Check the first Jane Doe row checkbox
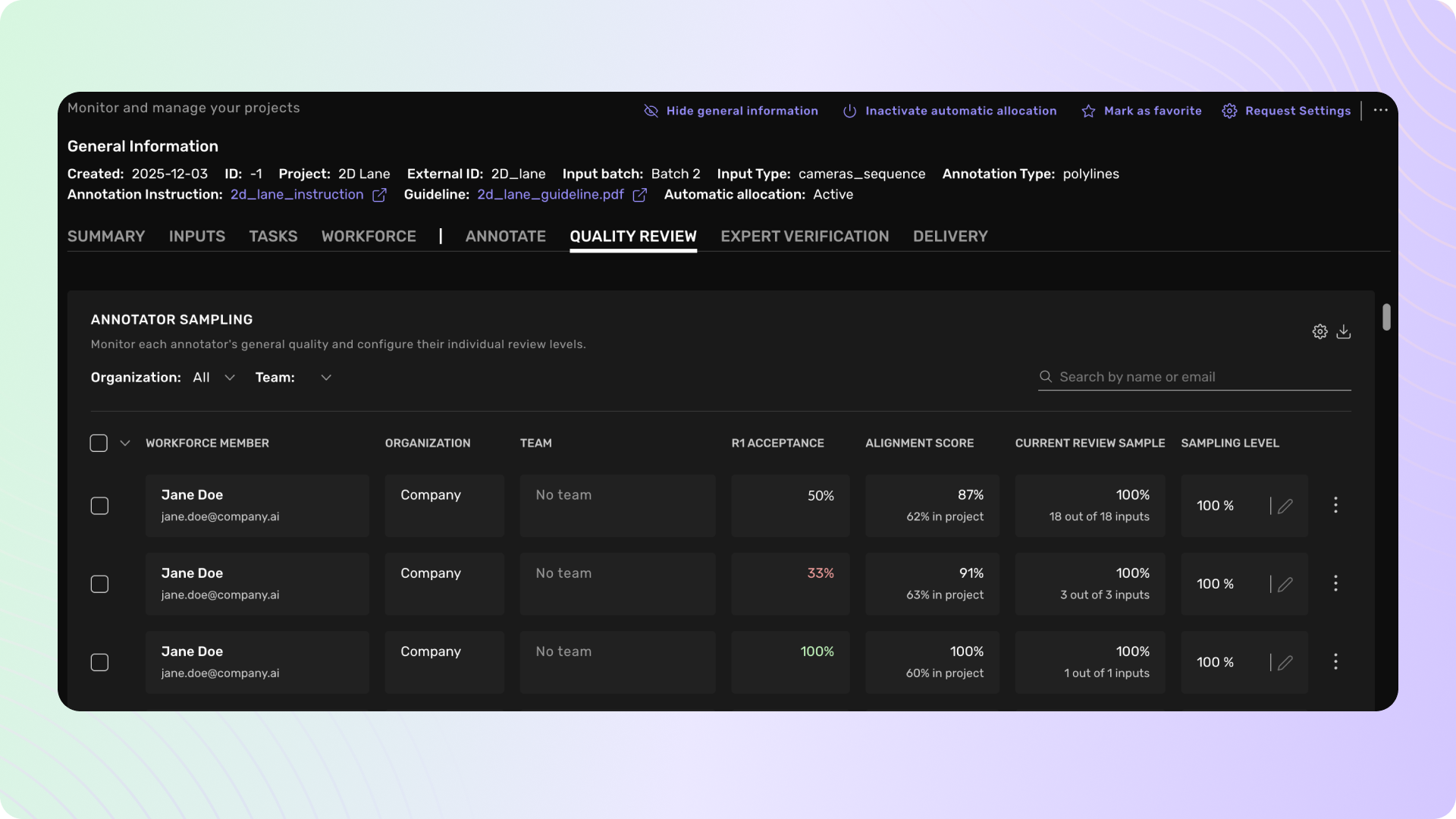 (99, 506)
